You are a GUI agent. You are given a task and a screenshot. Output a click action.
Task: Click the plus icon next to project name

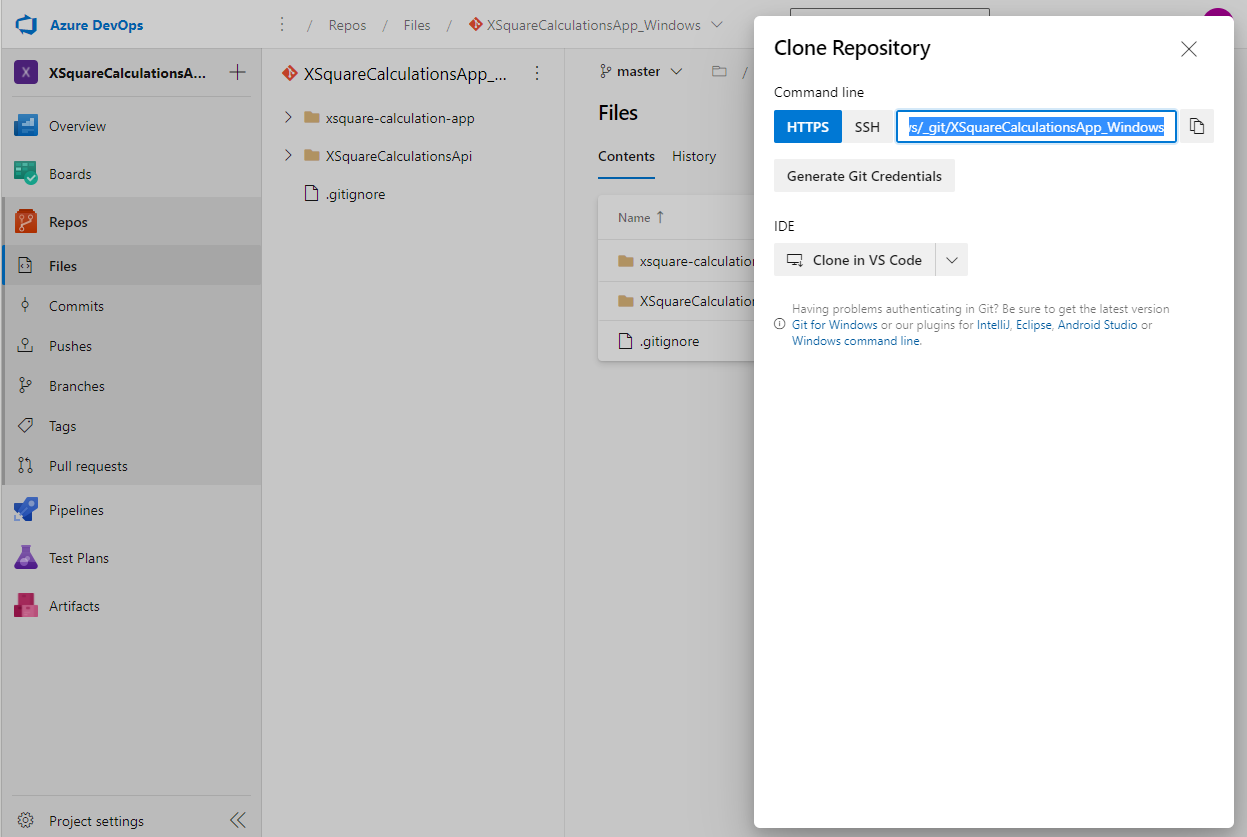[x=237, y=72]
